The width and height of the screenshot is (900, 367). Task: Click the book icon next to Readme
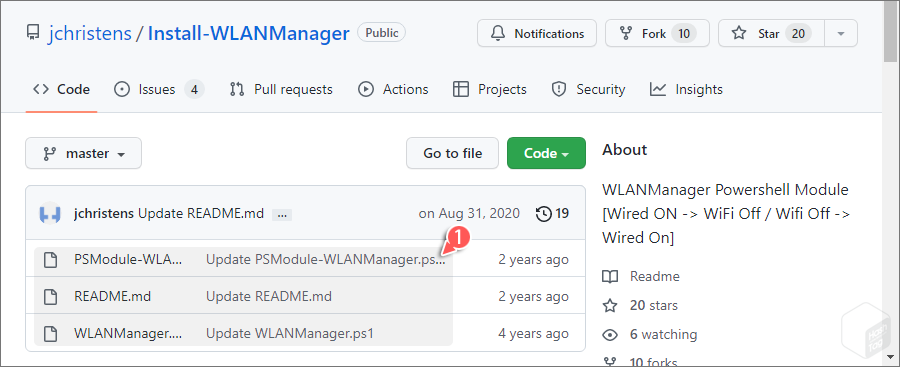[610, 277]
